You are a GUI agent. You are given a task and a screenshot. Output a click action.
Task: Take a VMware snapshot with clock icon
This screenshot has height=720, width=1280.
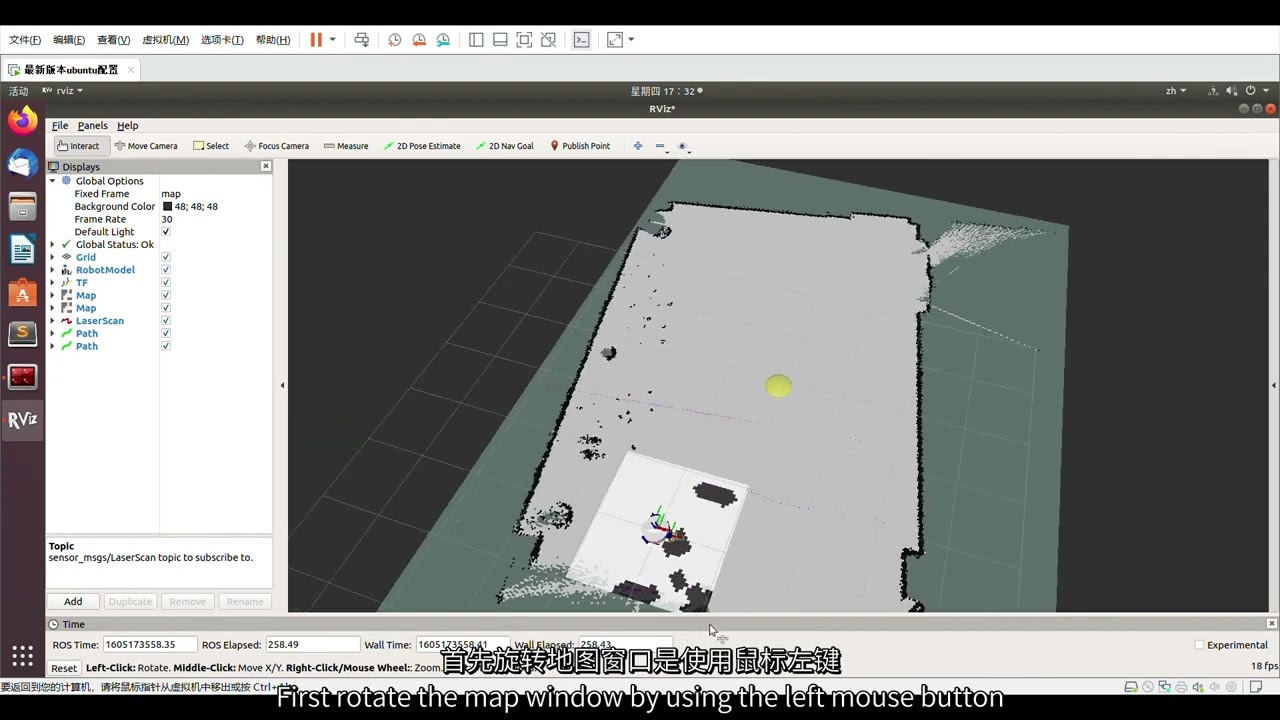(x=395, y=40)
